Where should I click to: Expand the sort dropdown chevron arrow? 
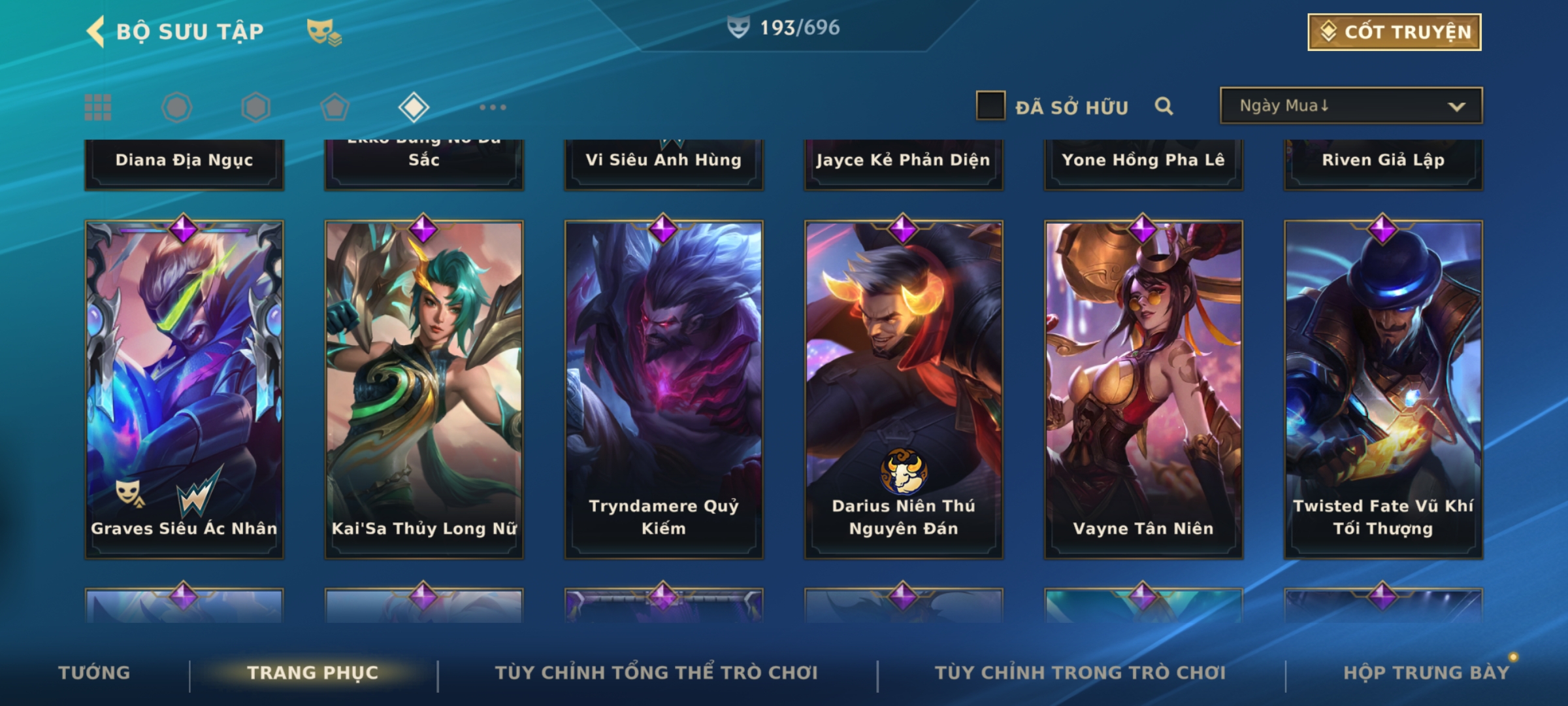(x=1456, y=107)
